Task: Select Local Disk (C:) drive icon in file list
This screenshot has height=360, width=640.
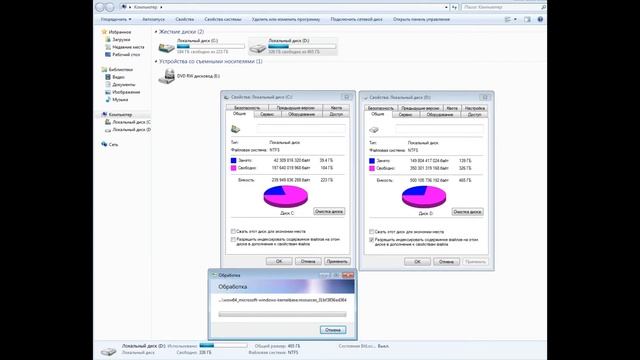Action: coord(166,47)
